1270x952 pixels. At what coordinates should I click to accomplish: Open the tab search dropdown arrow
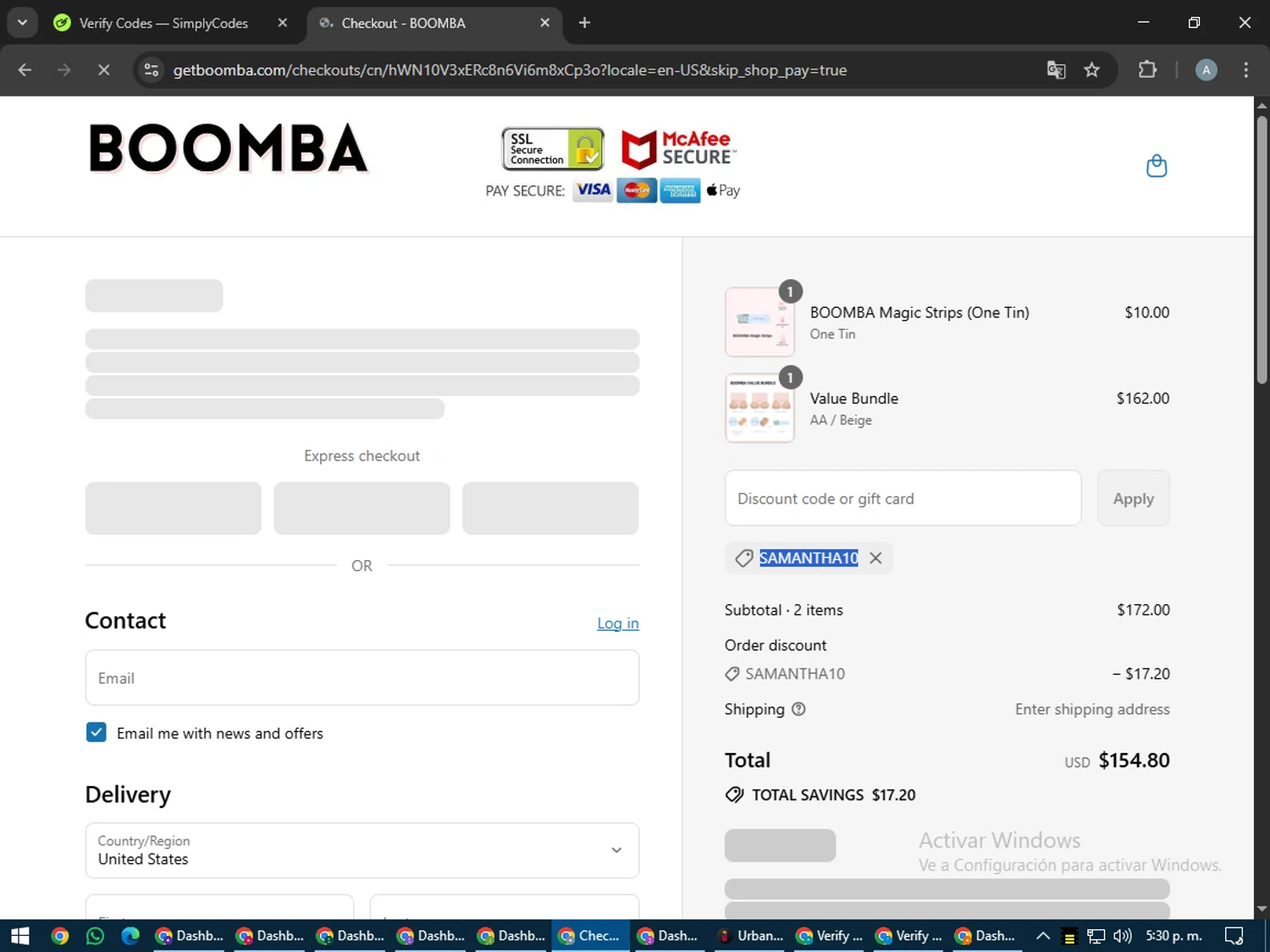point(22,23)
